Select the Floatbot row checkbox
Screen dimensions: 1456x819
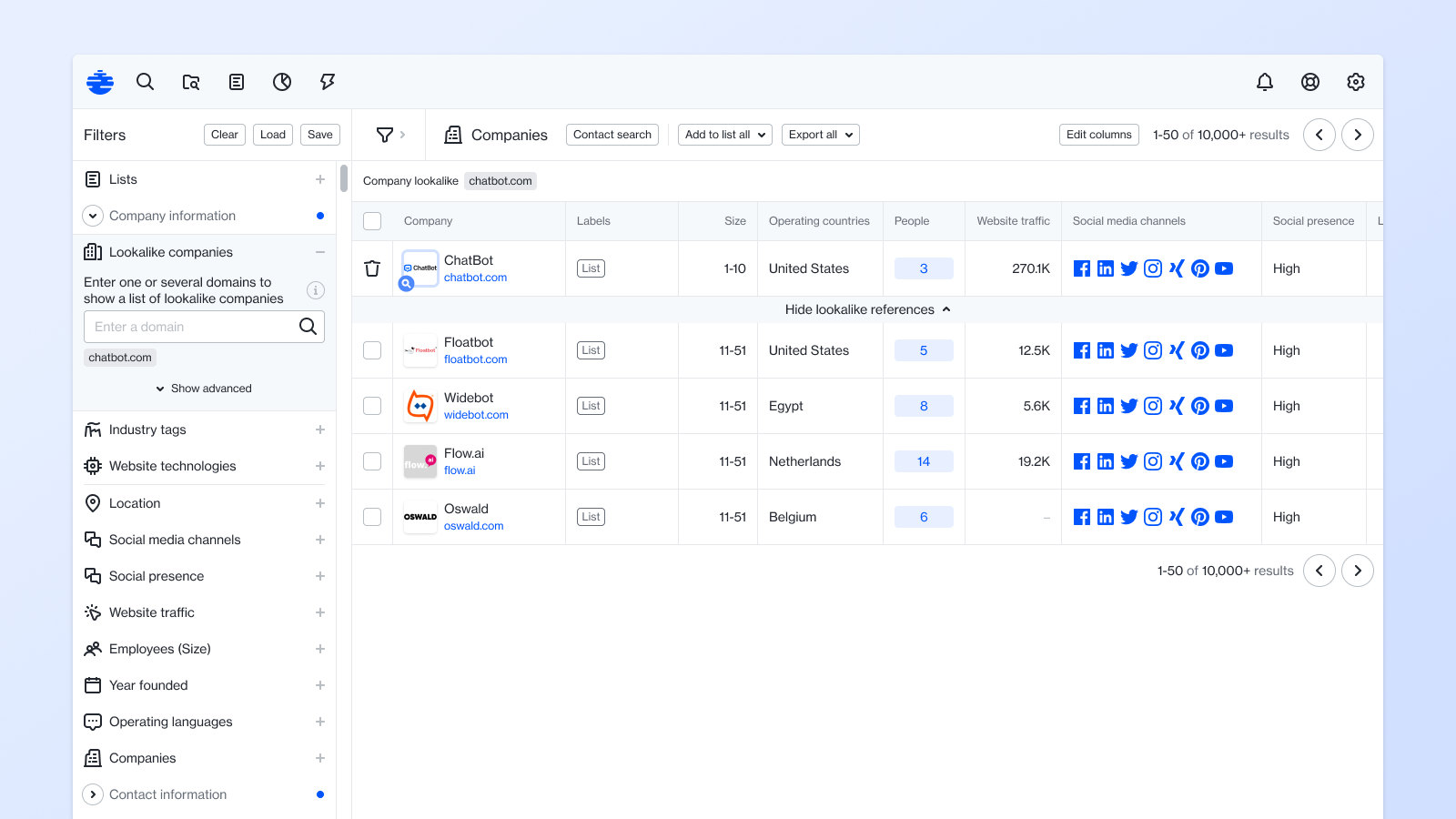[x=372, y=350]
